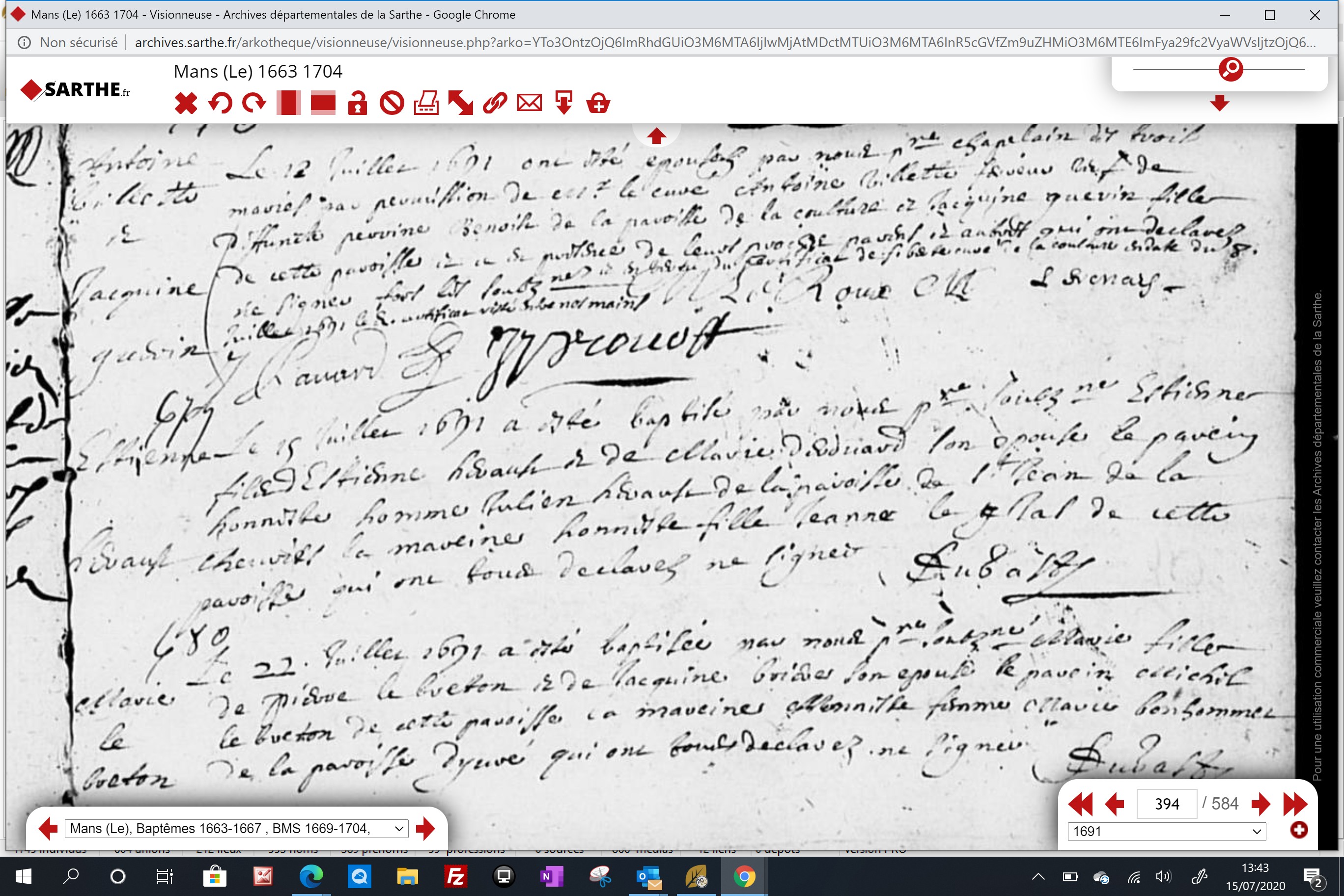Screen dimensions: 1344x896
Task: Fit image to page height
Action: [x=288, y=104]
